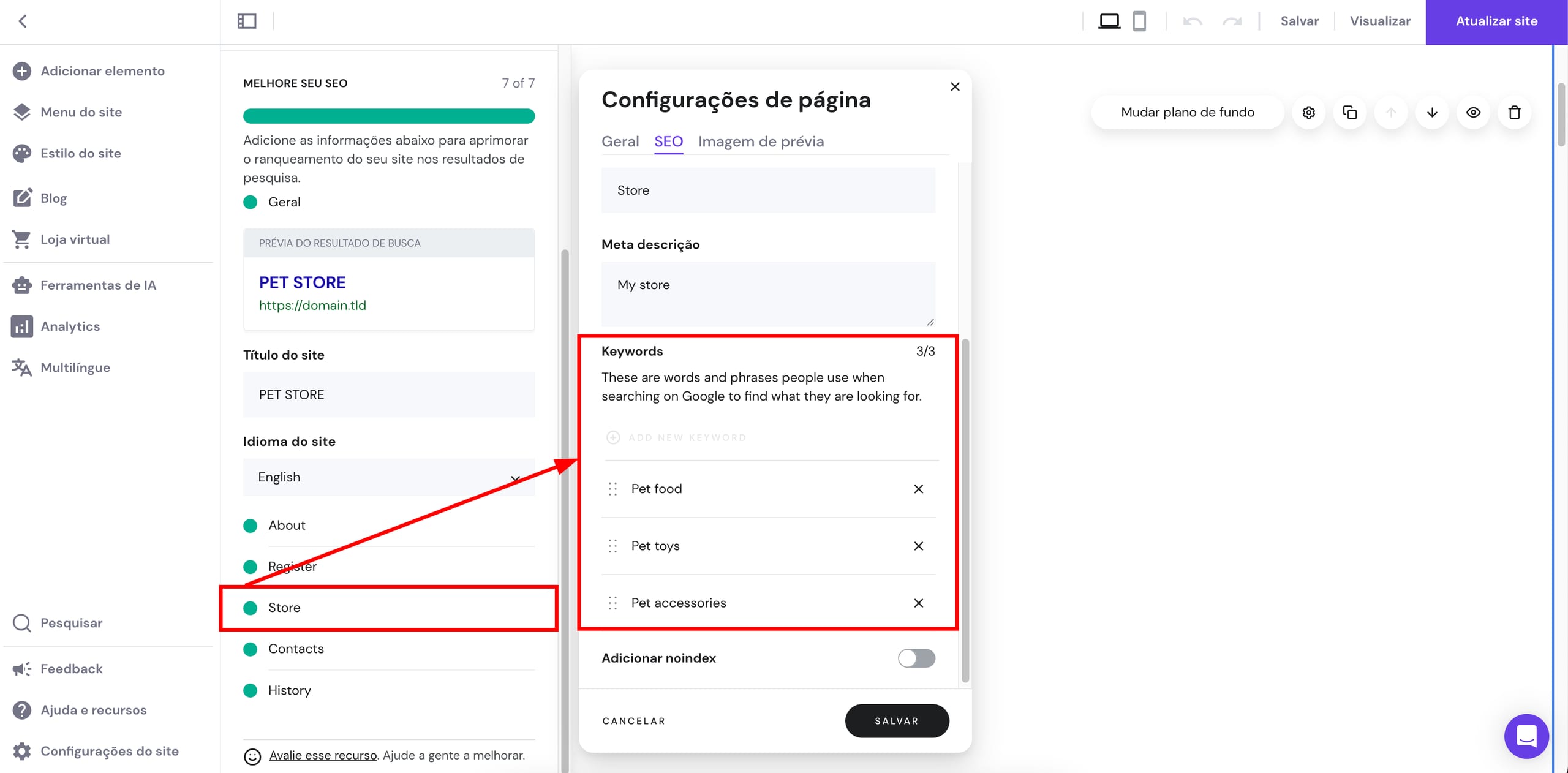Viewport: 1568px width, 773px height.
Task: Preview the section using the eye icon
Action: [1473, 112]
